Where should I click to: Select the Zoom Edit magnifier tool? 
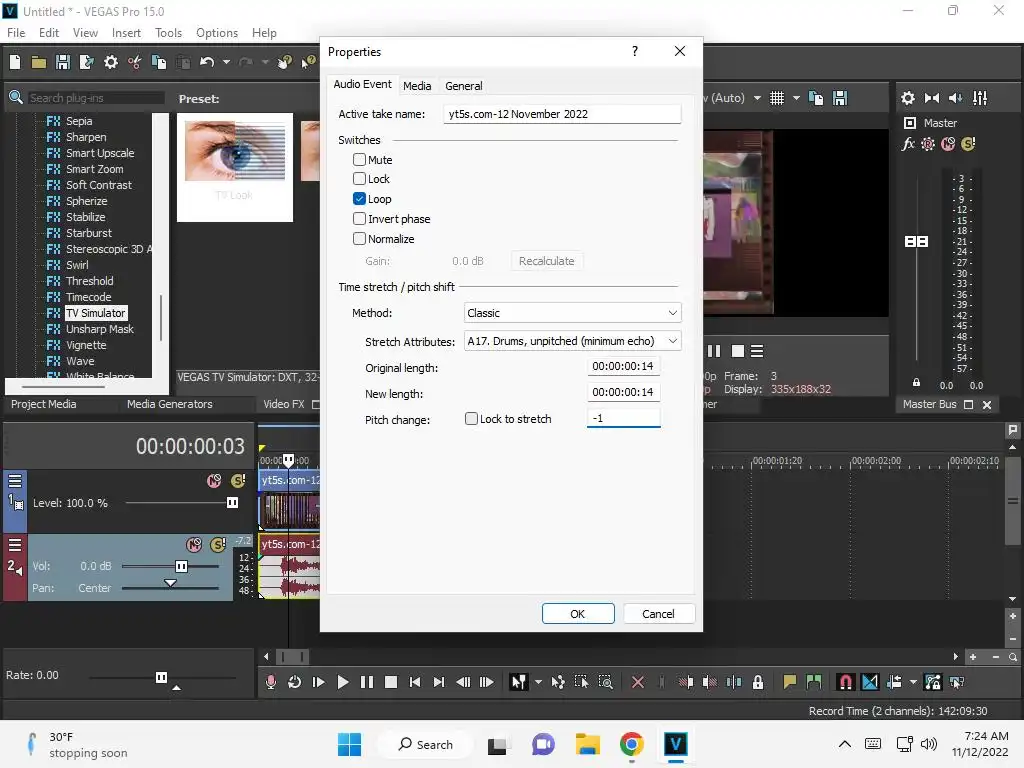coord(605,682)
